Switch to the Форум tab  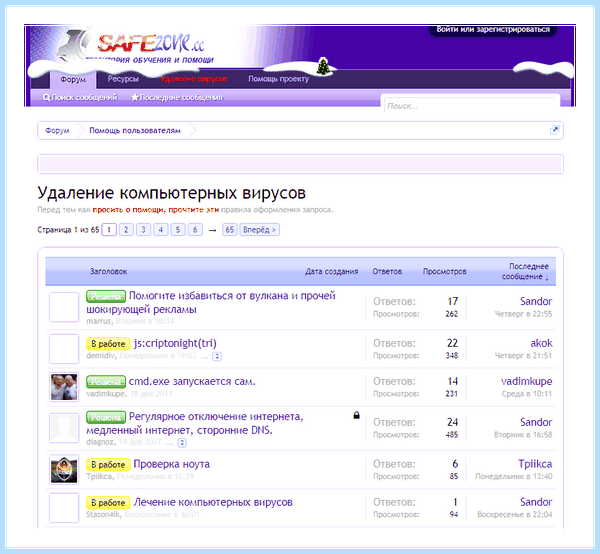click(x=73, y=79)
